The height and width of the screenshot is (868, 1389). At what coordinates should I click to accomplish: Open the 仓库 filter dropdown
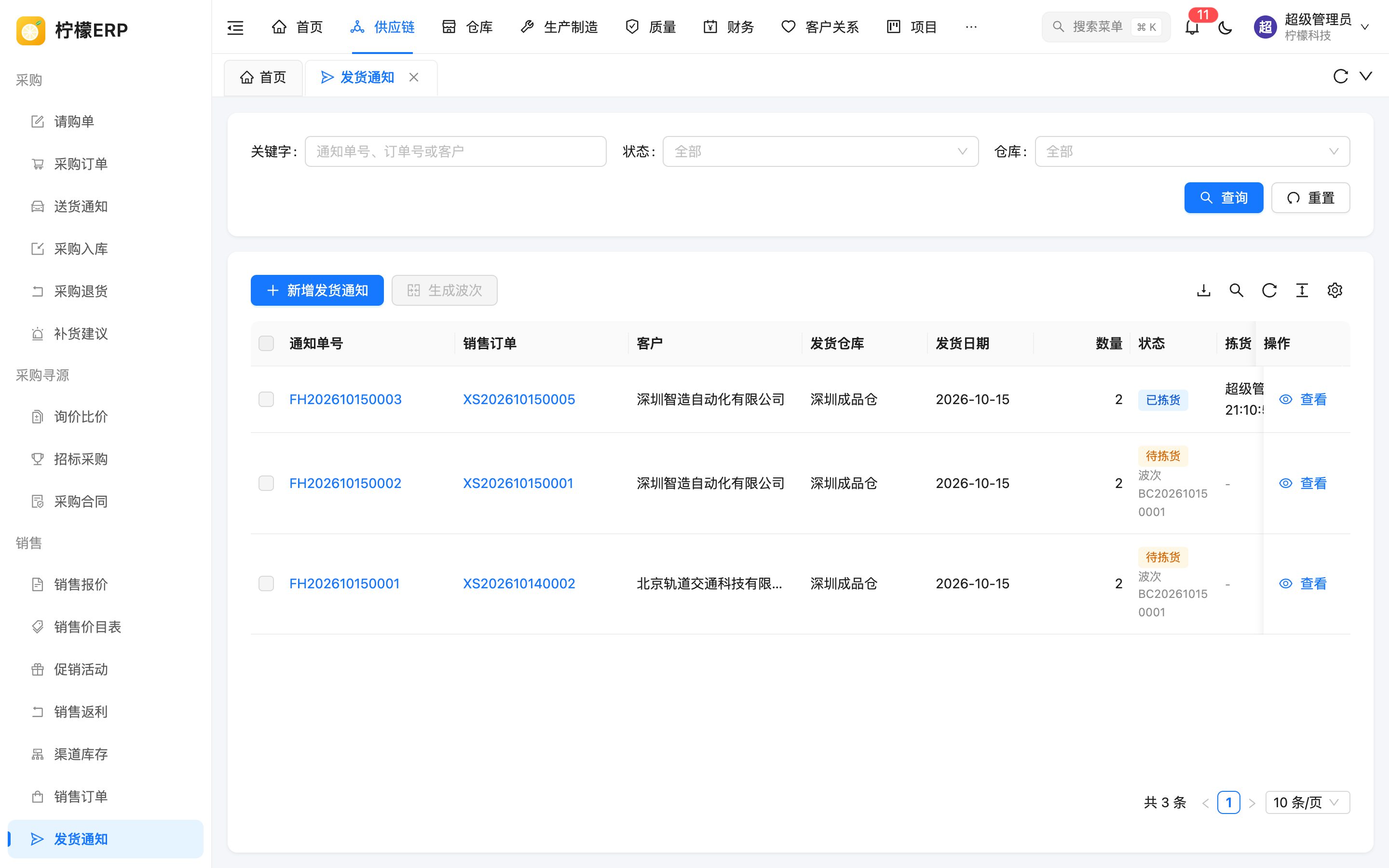(x=1192, y=151)
